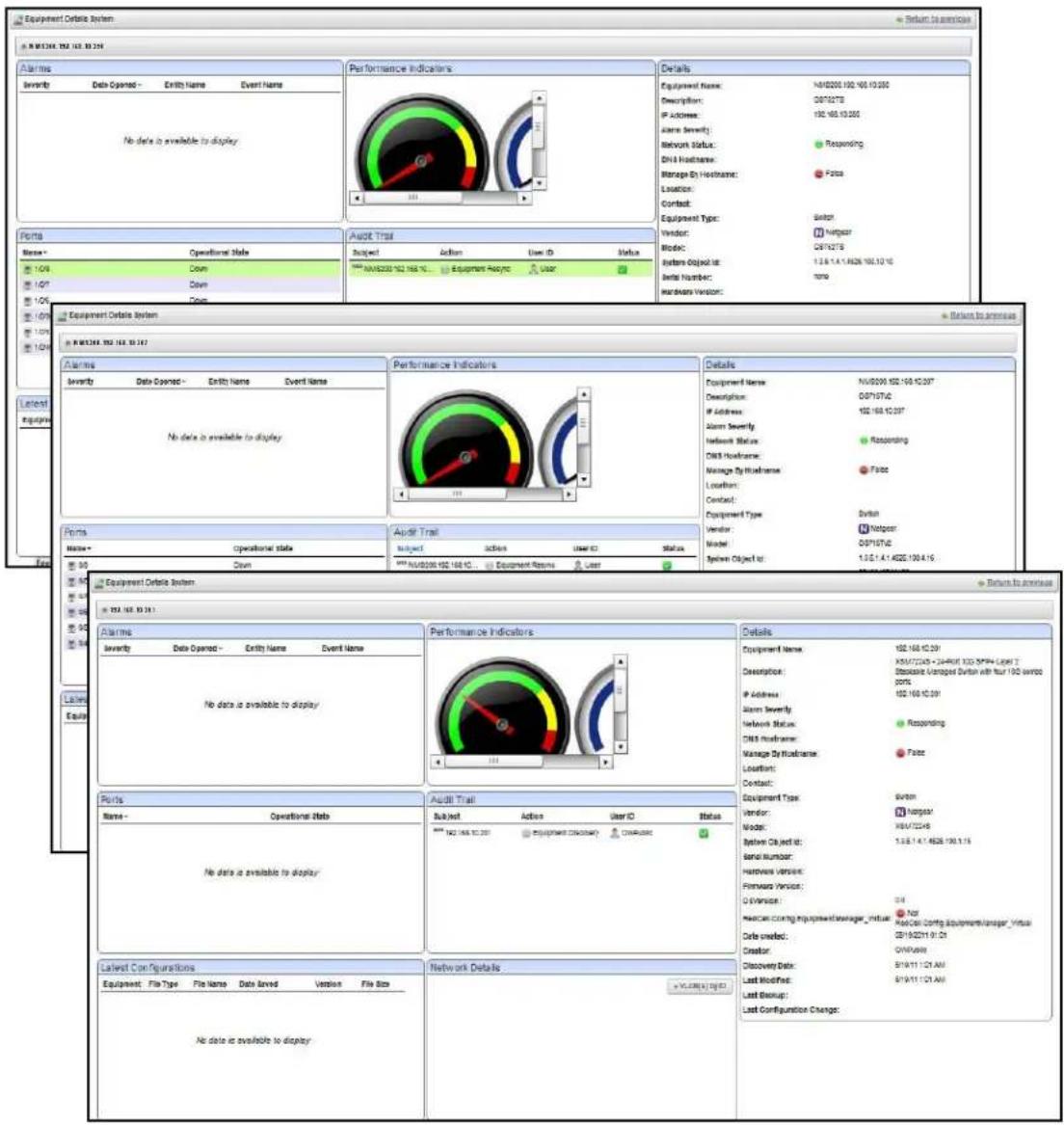This screenshot has width=1064, height=1125.
Task: Click Action column header in front window Audit Trail
Action: (532, 817)
